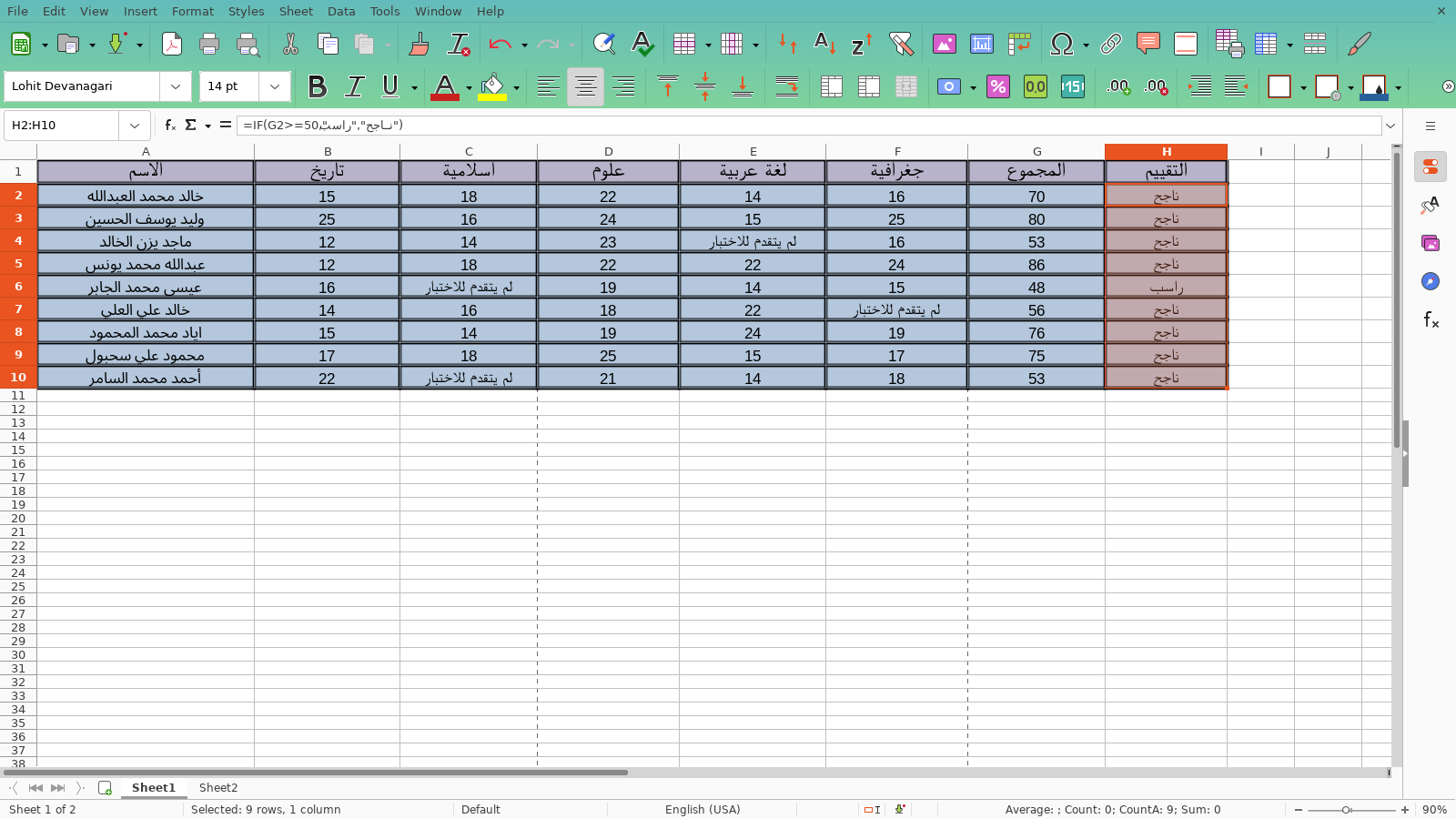Toggle Italic formatting

click(x=354, y=86)
